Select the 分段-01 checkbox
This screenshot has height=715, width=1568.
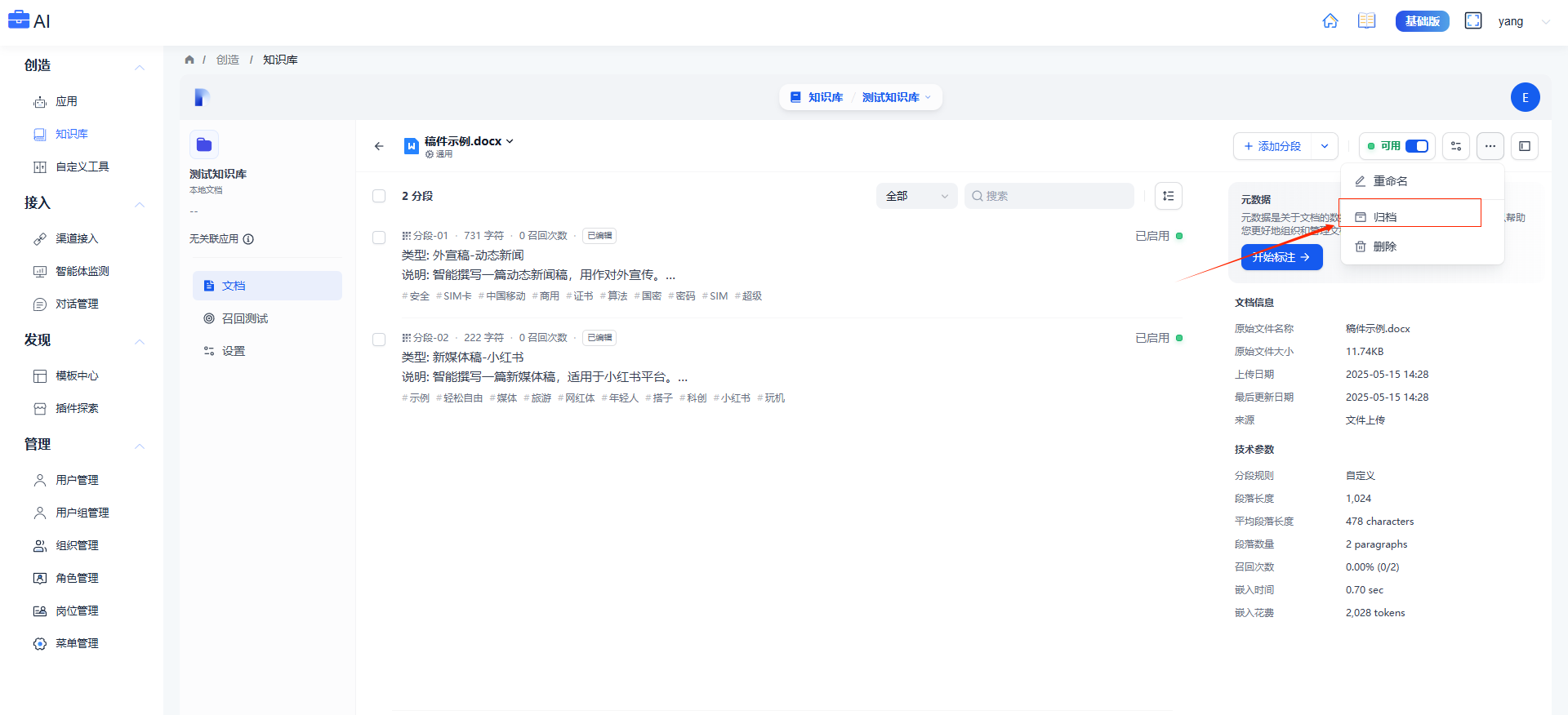(379, 238)
